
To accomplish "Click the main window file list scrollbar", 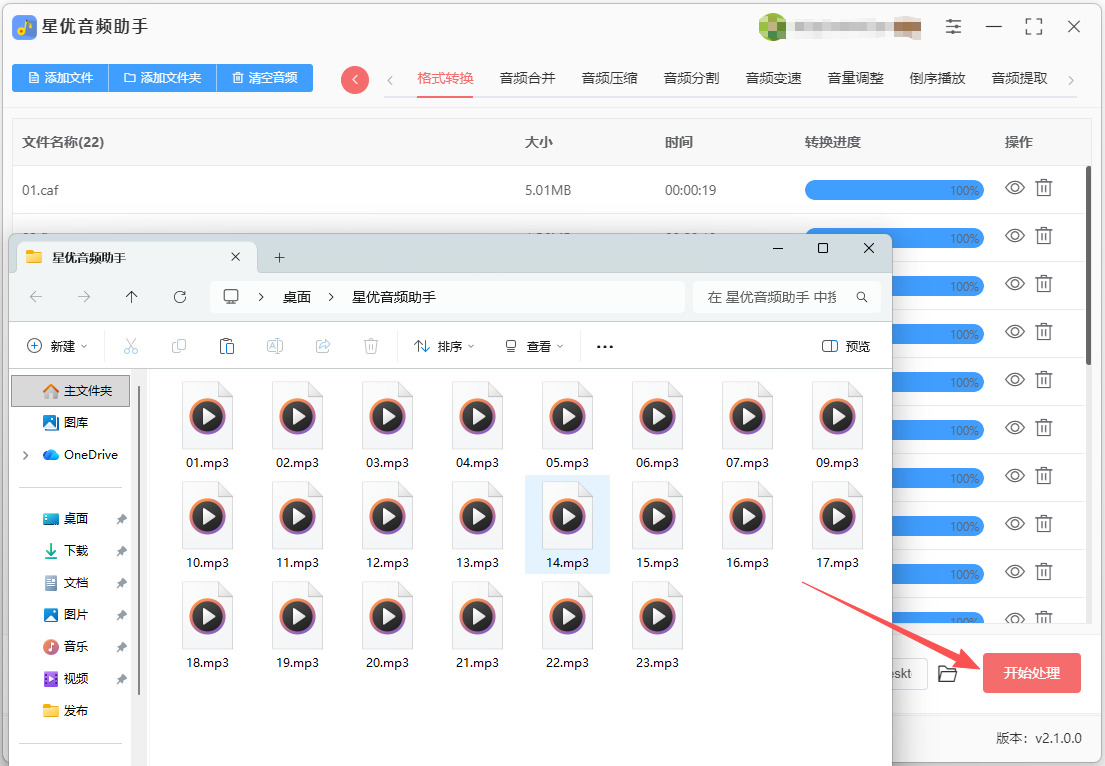I will (x=1089, y=265).
